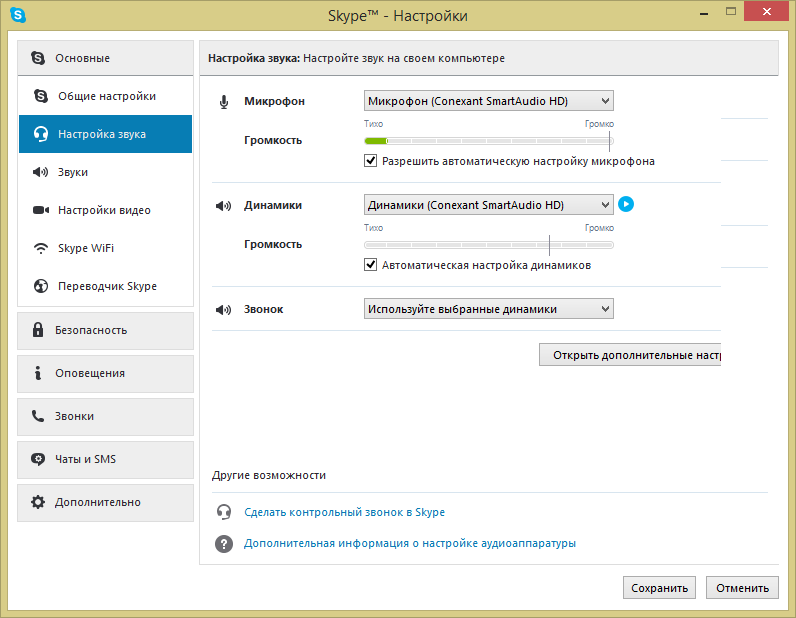The image size is (796, 618).
Task: Open Skype WiFi settings
Action: coord(106,248)
